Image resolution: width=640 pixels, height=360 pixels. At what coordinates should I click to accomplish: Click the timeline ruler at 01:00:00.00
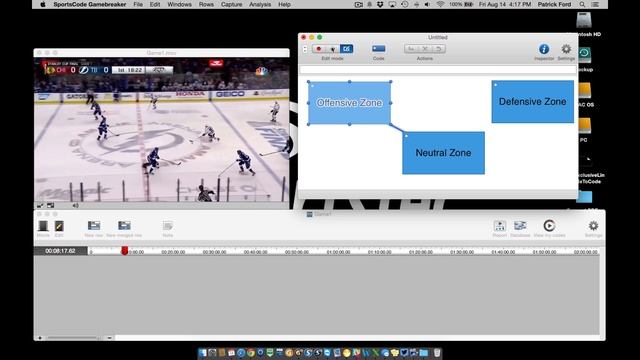coord(338,252)
